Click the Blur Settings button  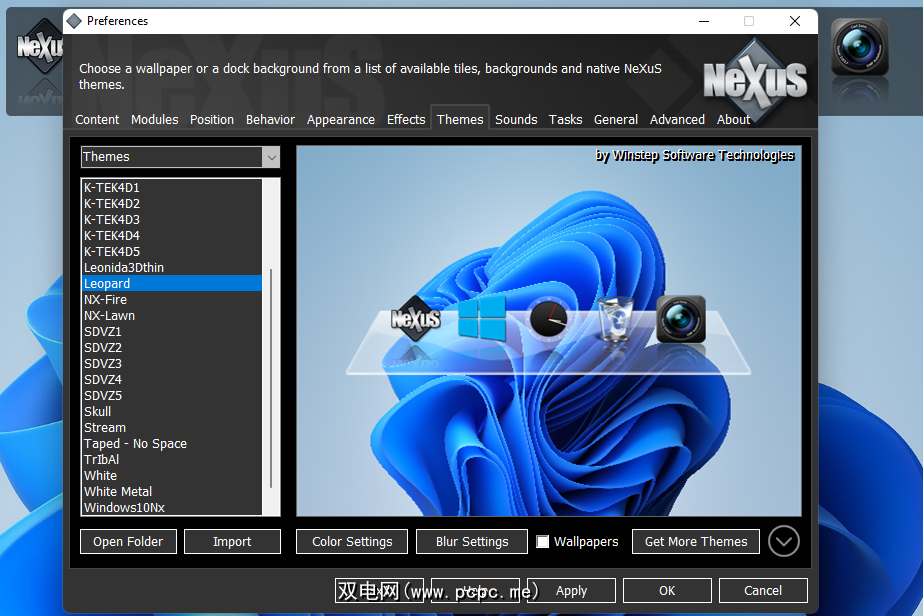coord(472,542)
